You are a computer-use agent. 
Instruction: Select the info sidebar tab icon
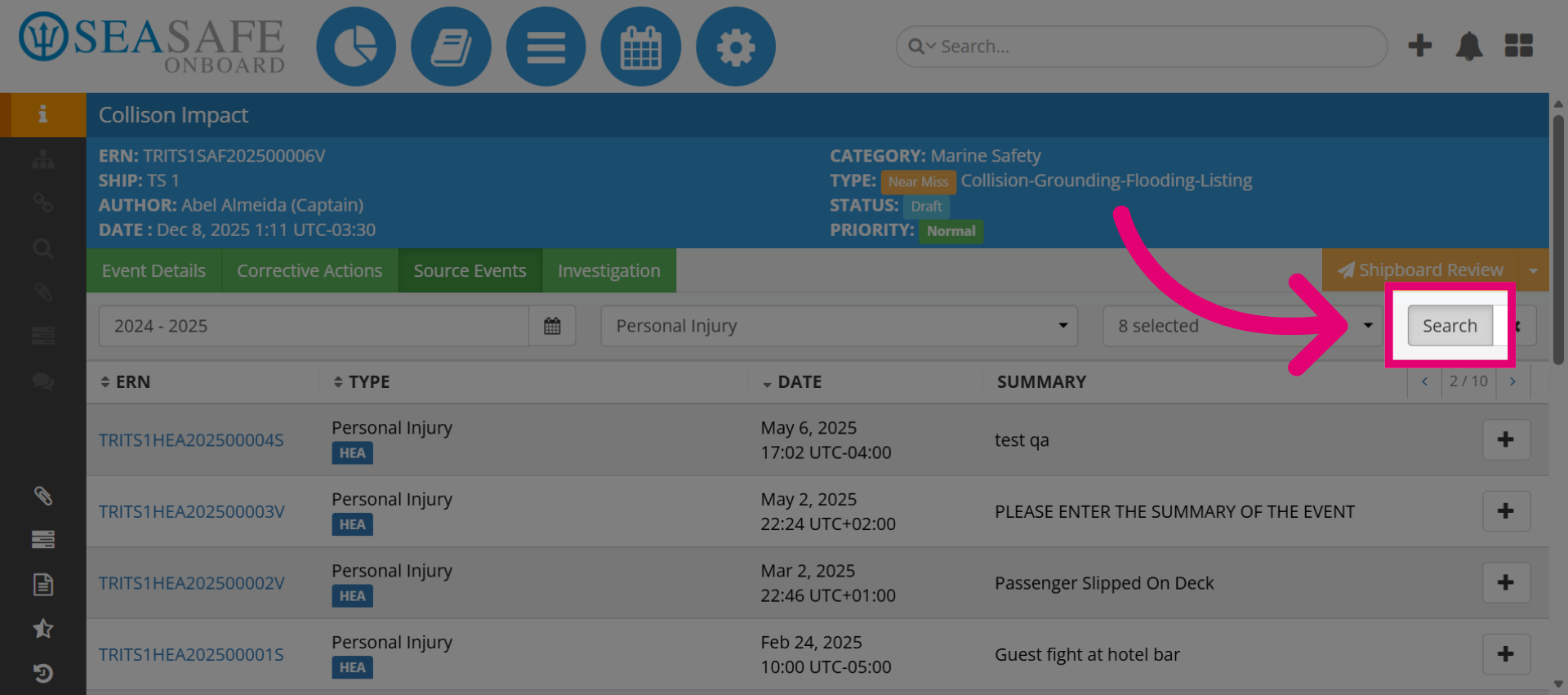click(42, 114)
